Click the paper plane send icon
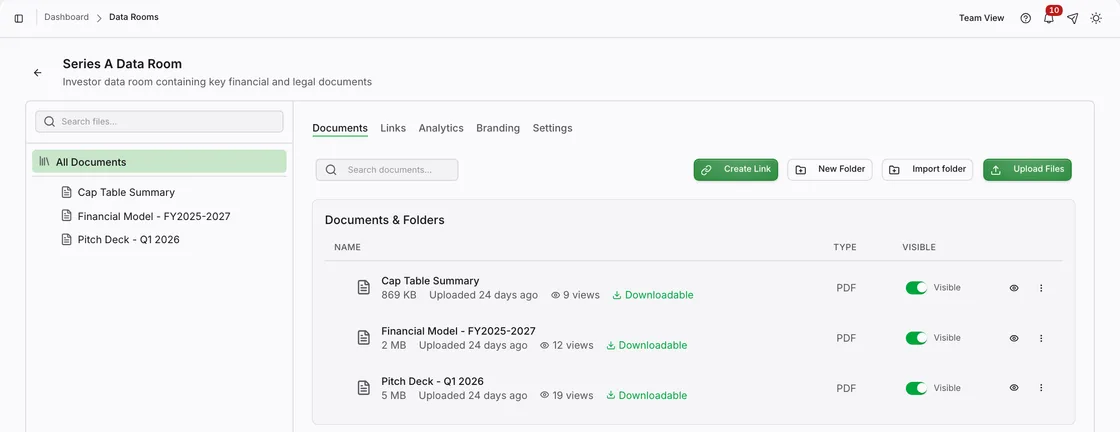The width and height of the screenshot is (1120, 432). 1072,19
